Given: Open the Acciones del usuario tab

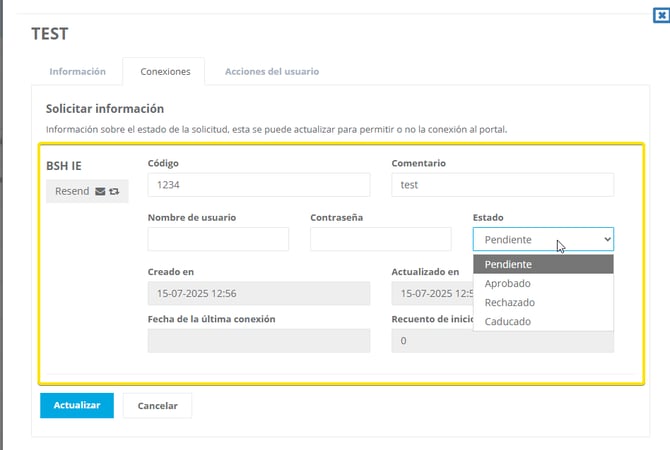Looking at the screenshot, I should [271, 72].
